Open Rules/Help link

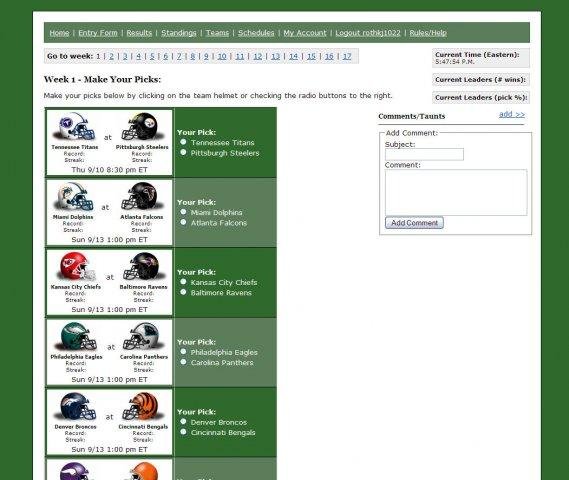(x=428, y=33)
